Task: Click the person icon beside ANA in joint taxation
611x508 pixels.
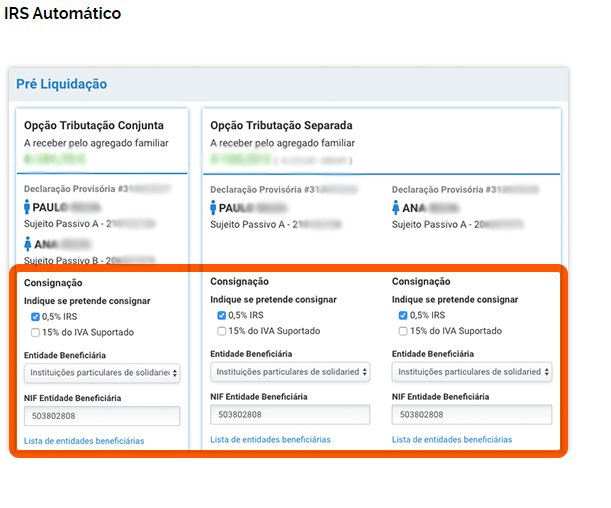Action: click(27, 242)
